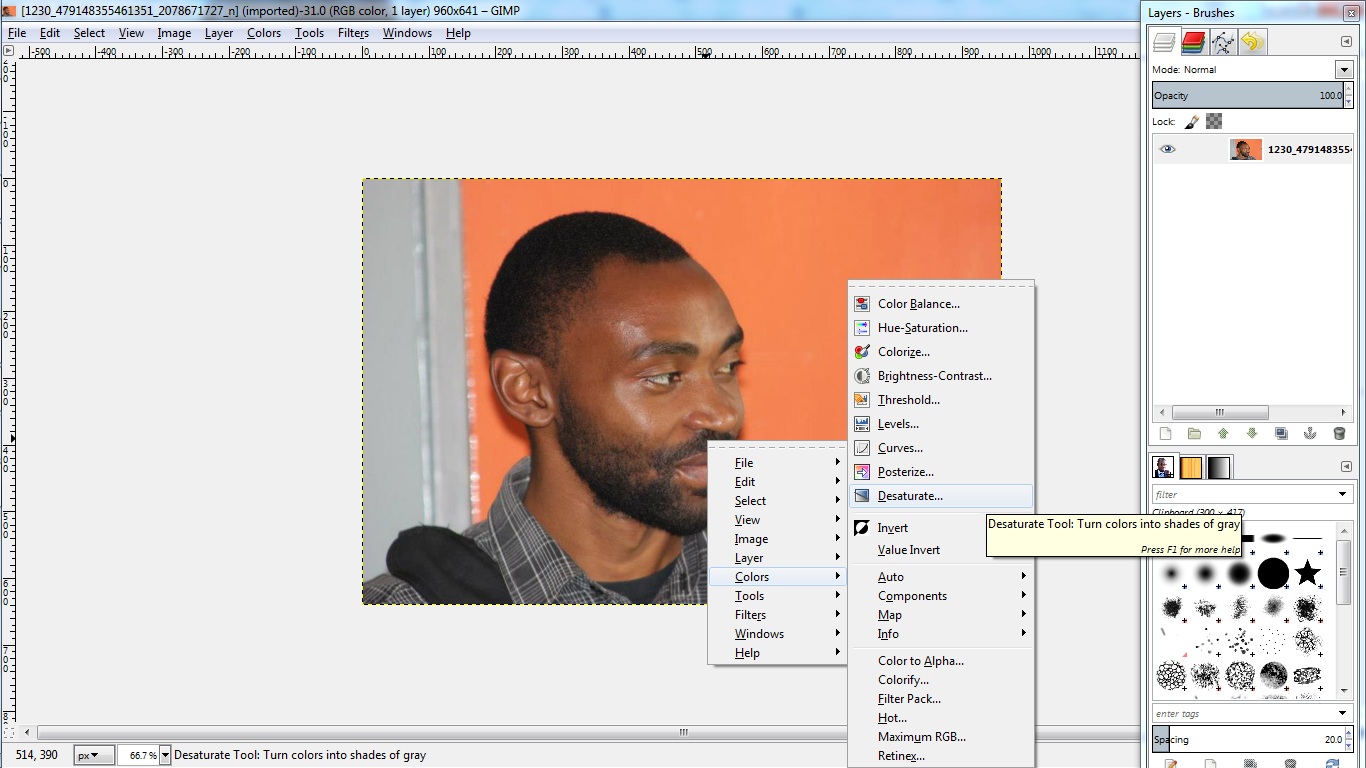
Task: Create a new layer with page icon
Action: 1165,434
